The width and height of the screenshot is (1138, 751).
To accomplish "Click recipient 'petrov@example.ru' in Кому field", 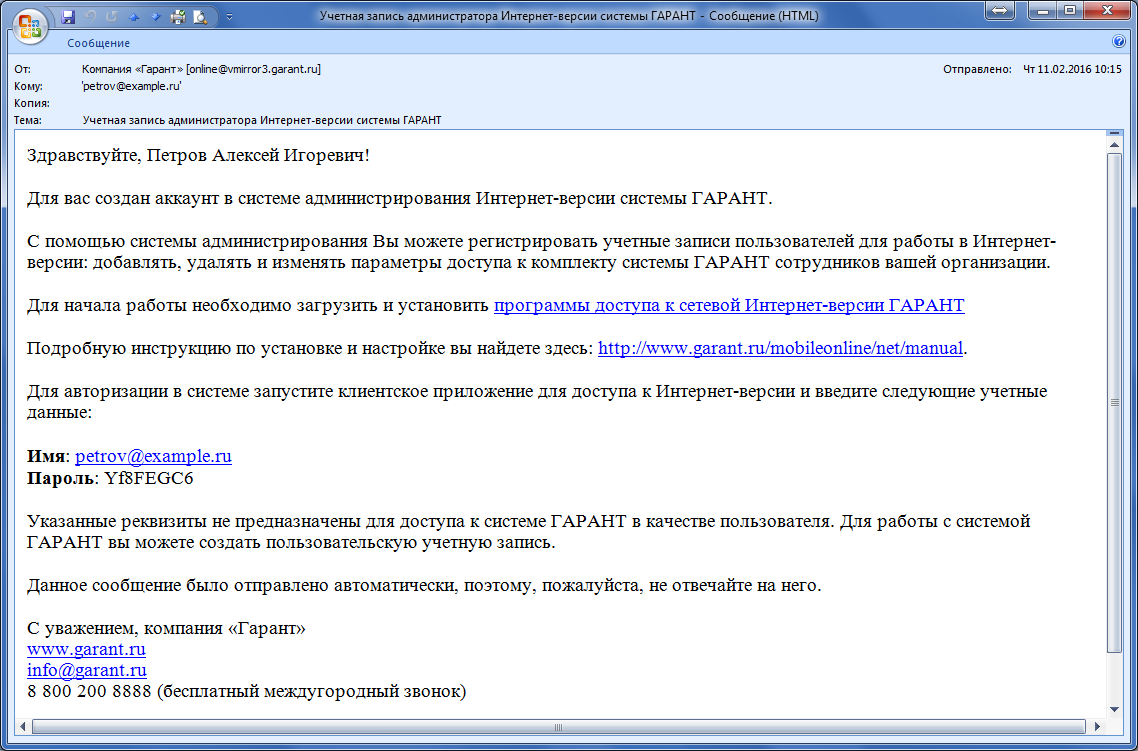I will (x=131, y=86).
